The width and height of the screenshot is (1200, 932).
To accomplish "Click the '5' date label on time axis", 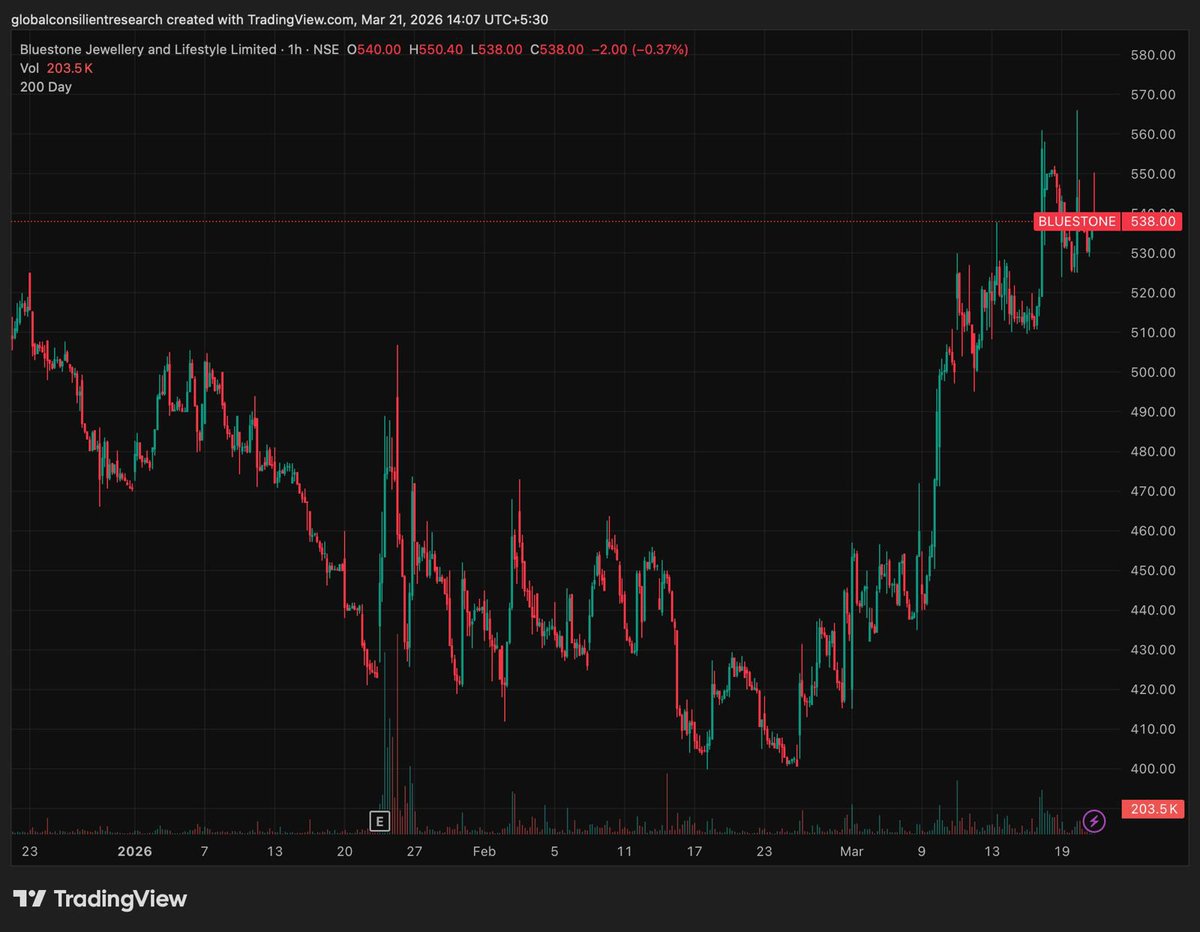I will (554, 852).
